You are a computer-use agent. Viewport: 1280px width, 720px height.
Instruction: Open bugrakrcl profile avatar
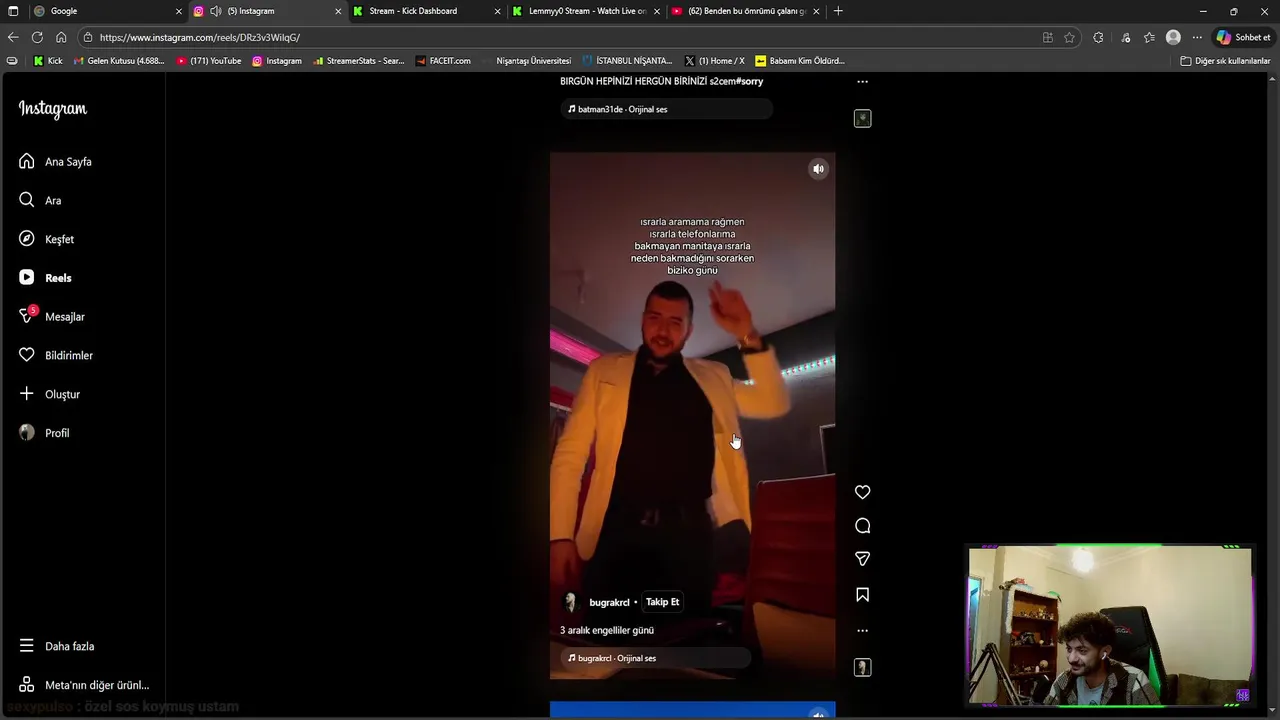click(570, 602)
